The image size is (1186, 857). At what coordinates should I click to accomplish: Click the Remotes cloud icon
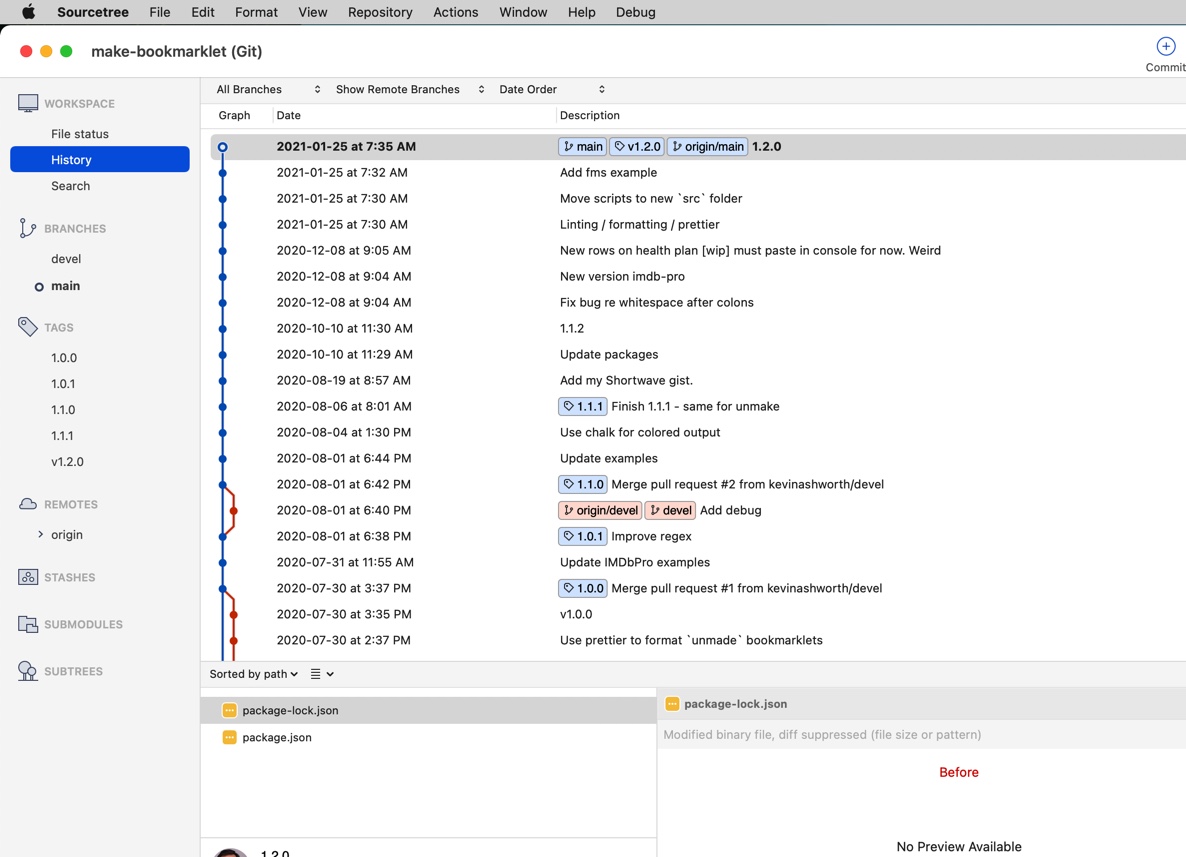[26, 503]
